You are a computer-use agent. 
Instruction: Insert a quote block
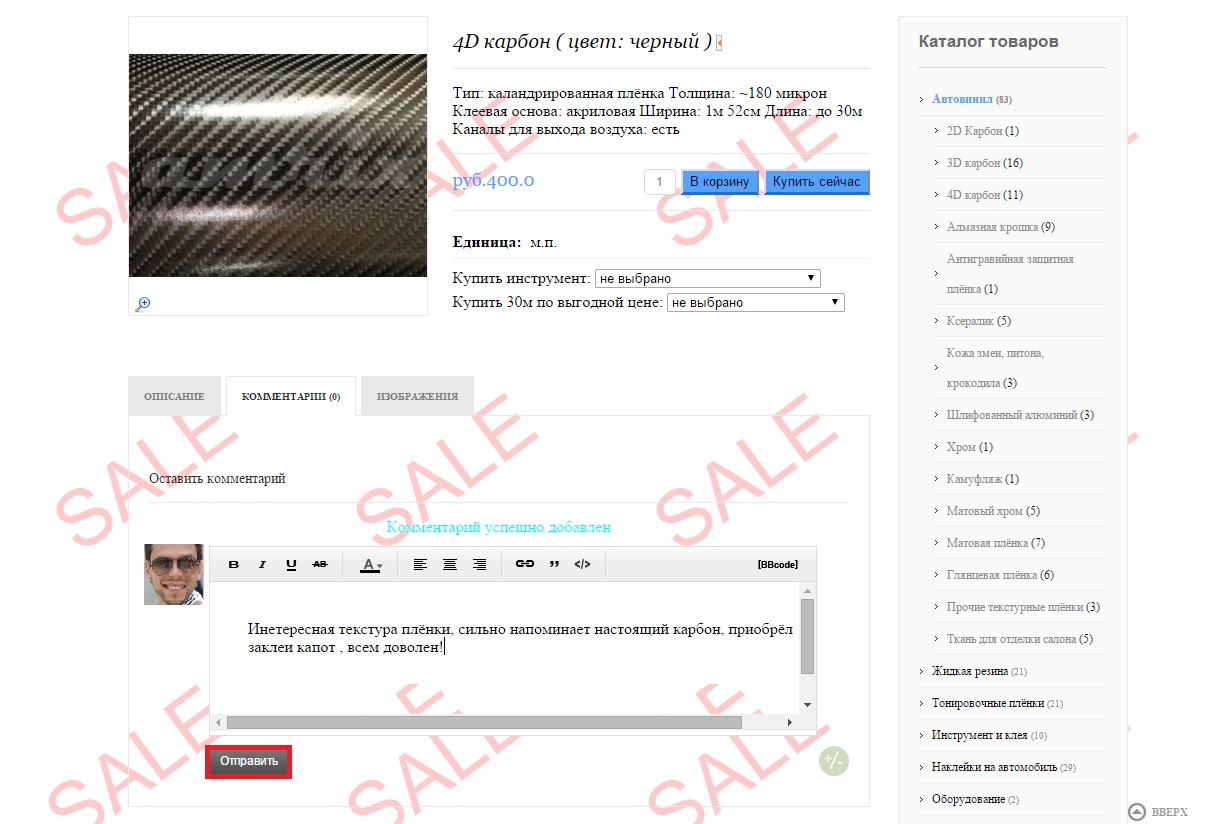tap(554, 564)
